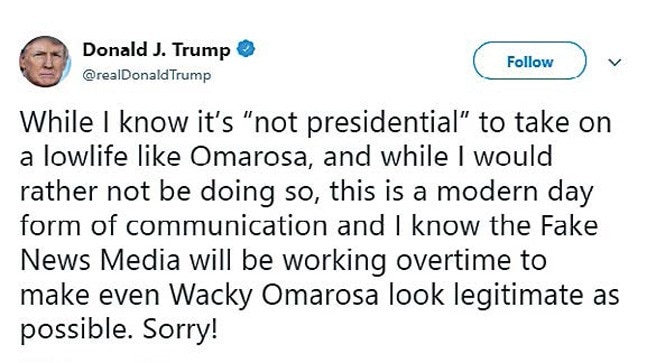Follow this account
Image resolution: width=647 pixels, height=363 pixels.
tap(530, 61)
